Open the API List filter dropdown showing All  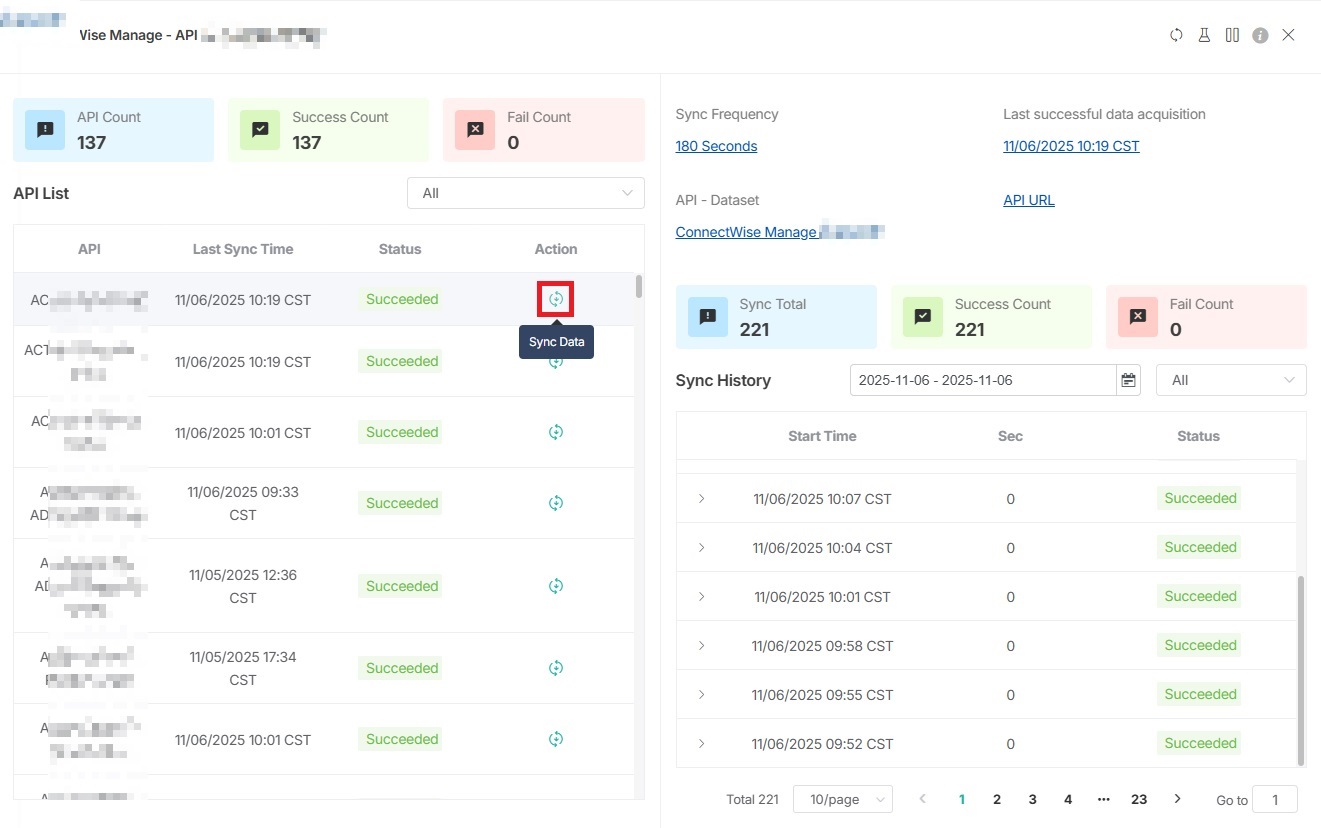(525, 193)
